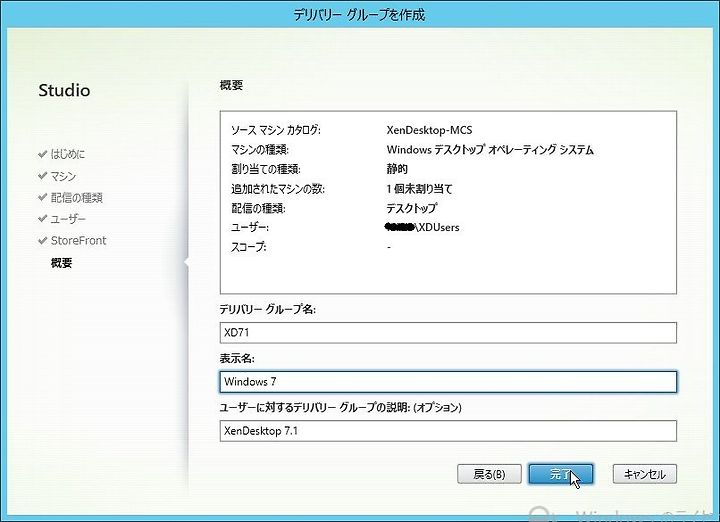Go to the はじめに wizard step
Image resolution: width=720 pixels, height=522 pixels.
pyautogui.click(x=68, y=154)
